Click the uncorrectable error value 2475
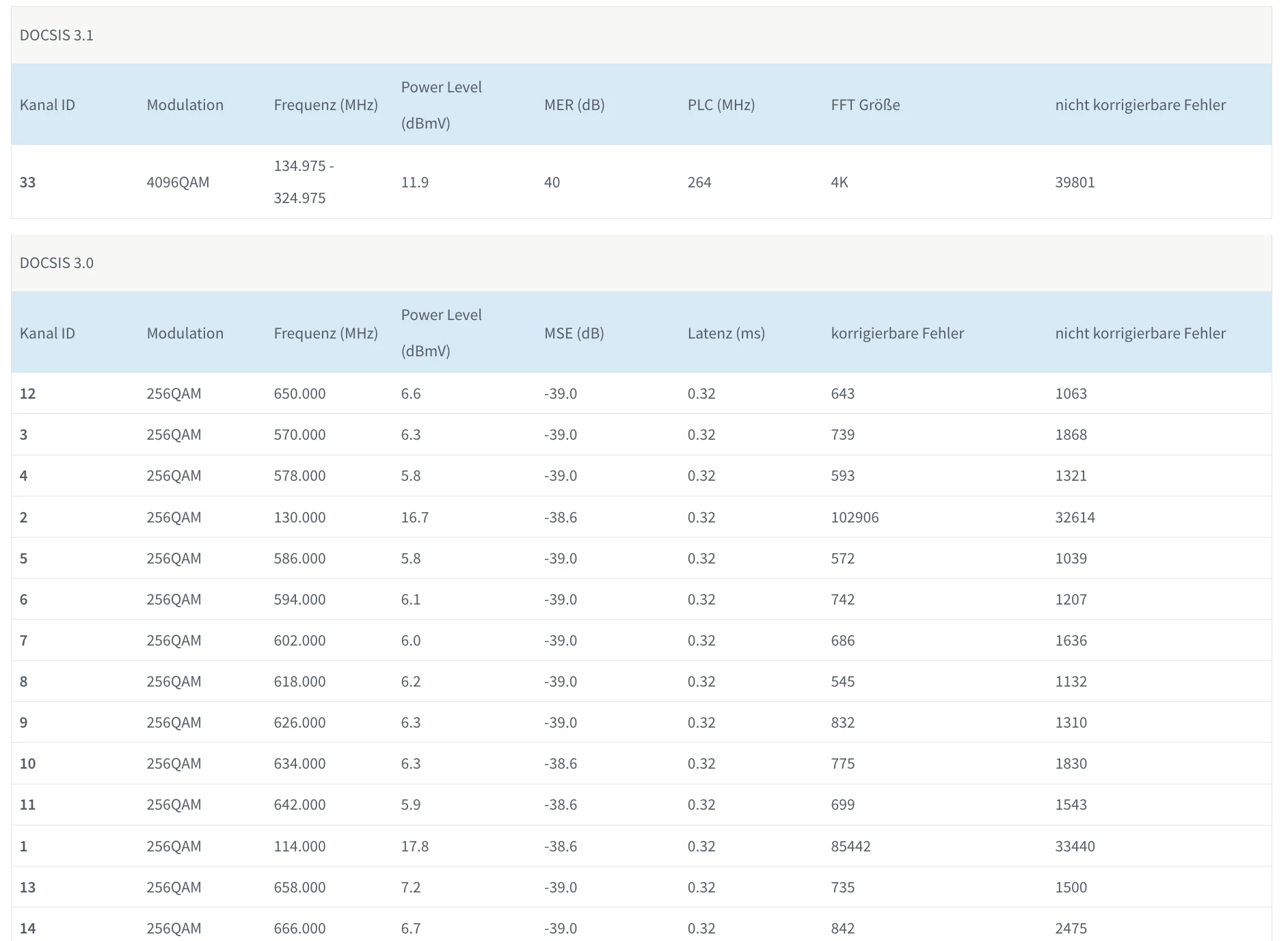1288x941 pixels. pos(1071,929)
